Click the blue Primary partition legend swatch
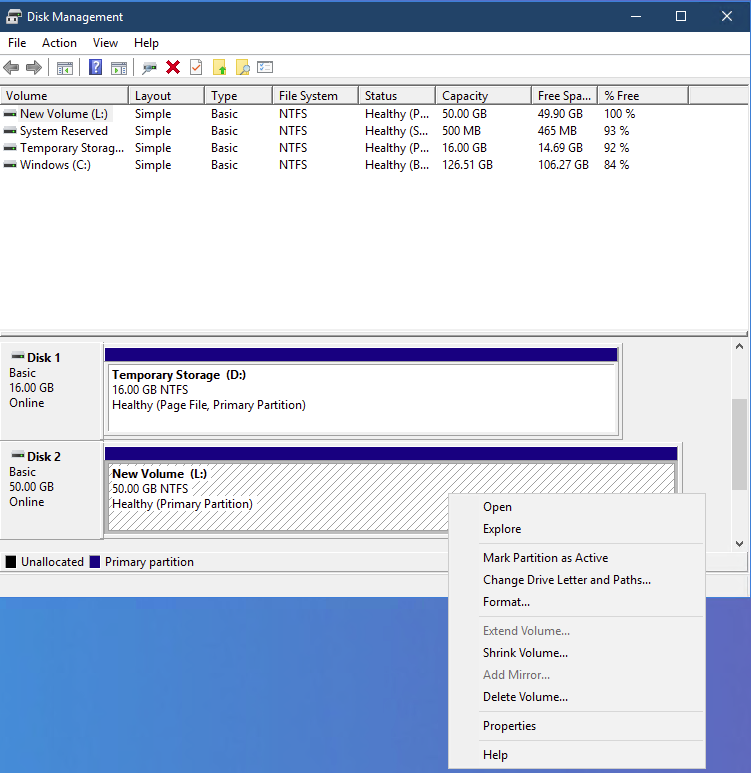The image size is (751, 773). tap(95, 562)
